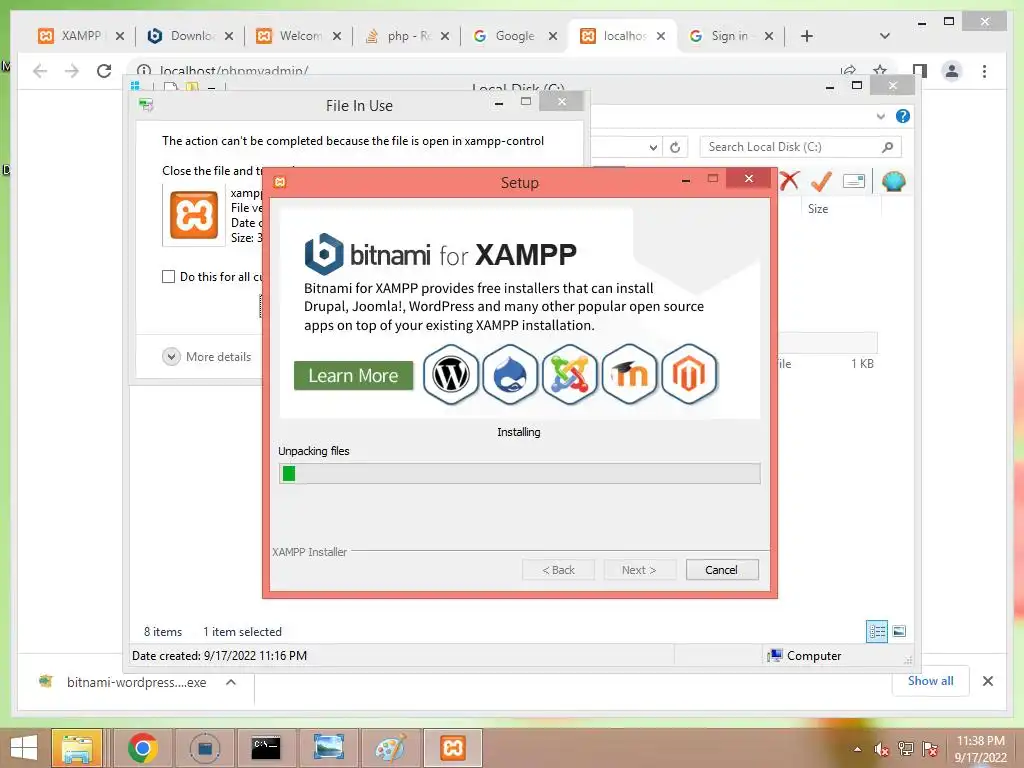
Task: Bookmark this page with the star icon
Action: tap(880, 70)
